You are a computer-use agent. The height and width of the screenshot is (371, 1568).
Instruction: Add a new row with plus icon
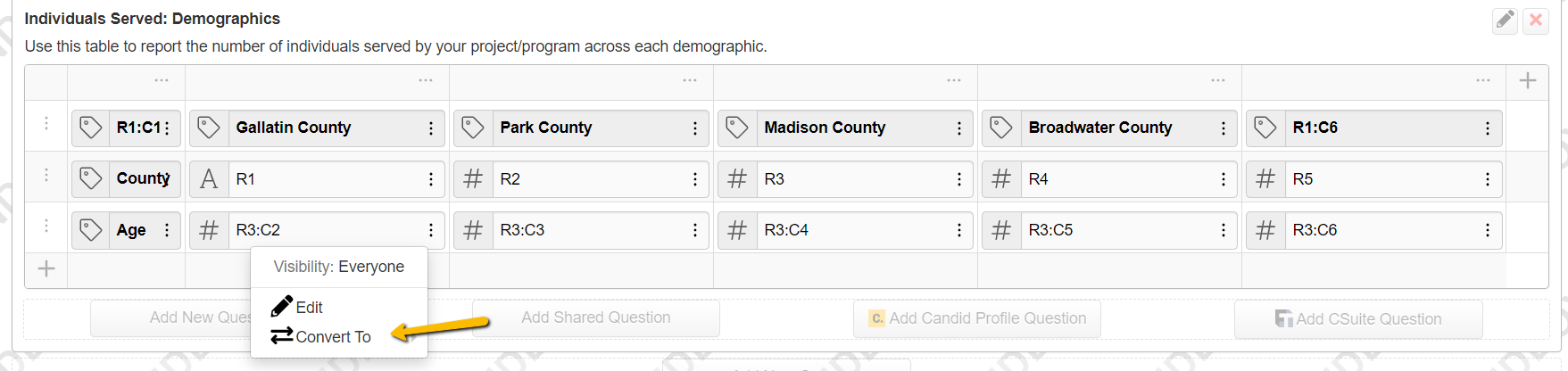pyautogui.click(x=46, y=268)
